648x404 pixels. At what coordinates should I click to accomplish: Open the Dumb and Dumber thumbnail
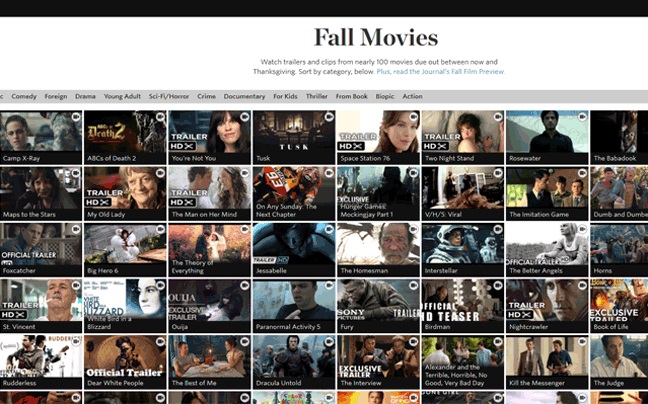pyautogui.click(x=619, y=193)
